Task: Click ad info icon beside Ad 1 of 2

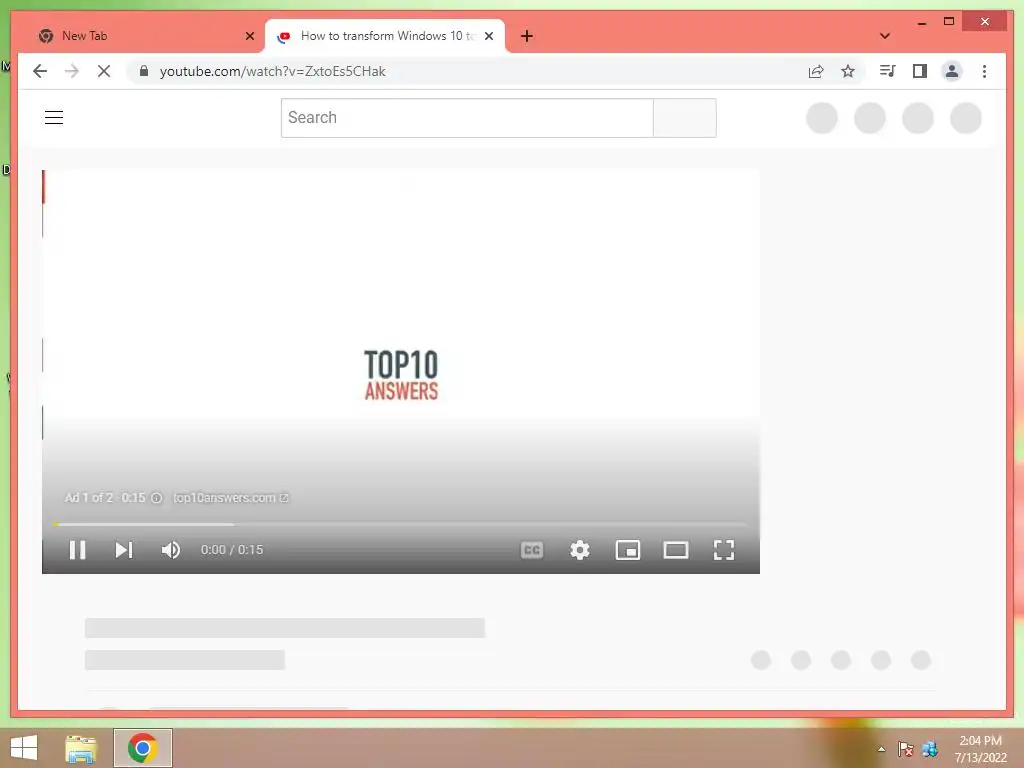Action: 157,498
